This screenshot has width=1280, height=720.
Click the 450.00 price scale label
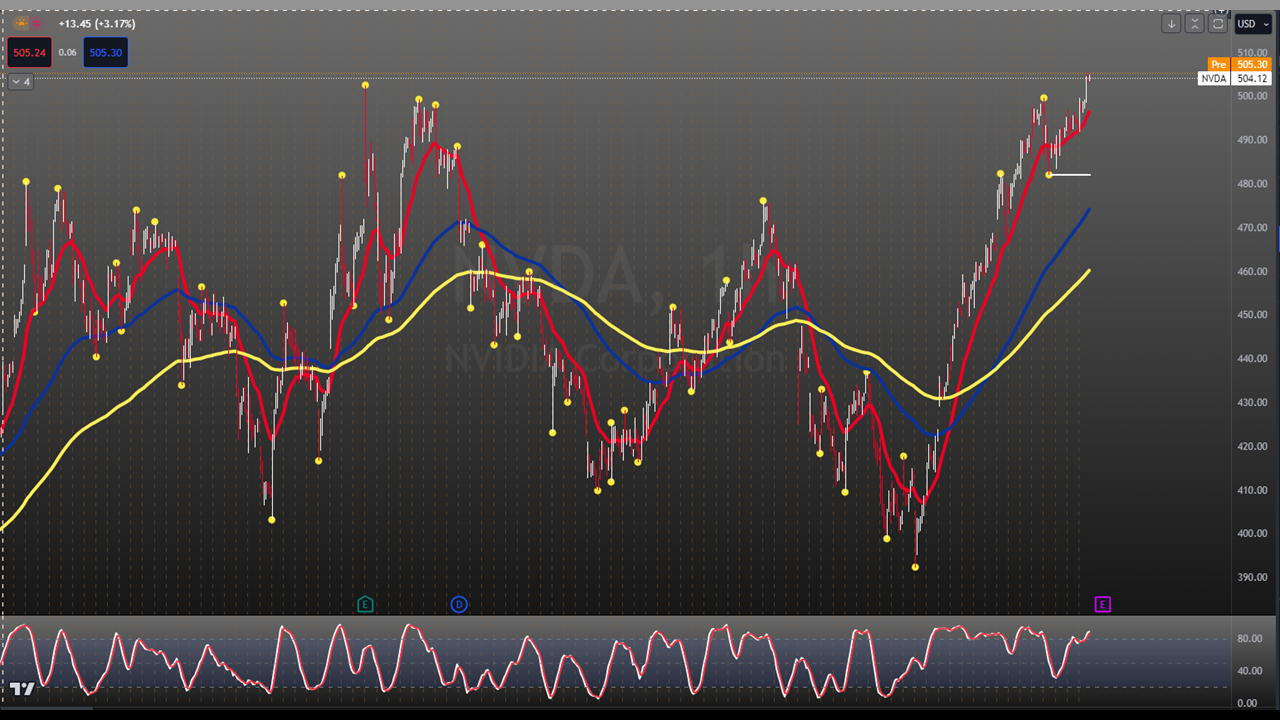[1253, 314]
